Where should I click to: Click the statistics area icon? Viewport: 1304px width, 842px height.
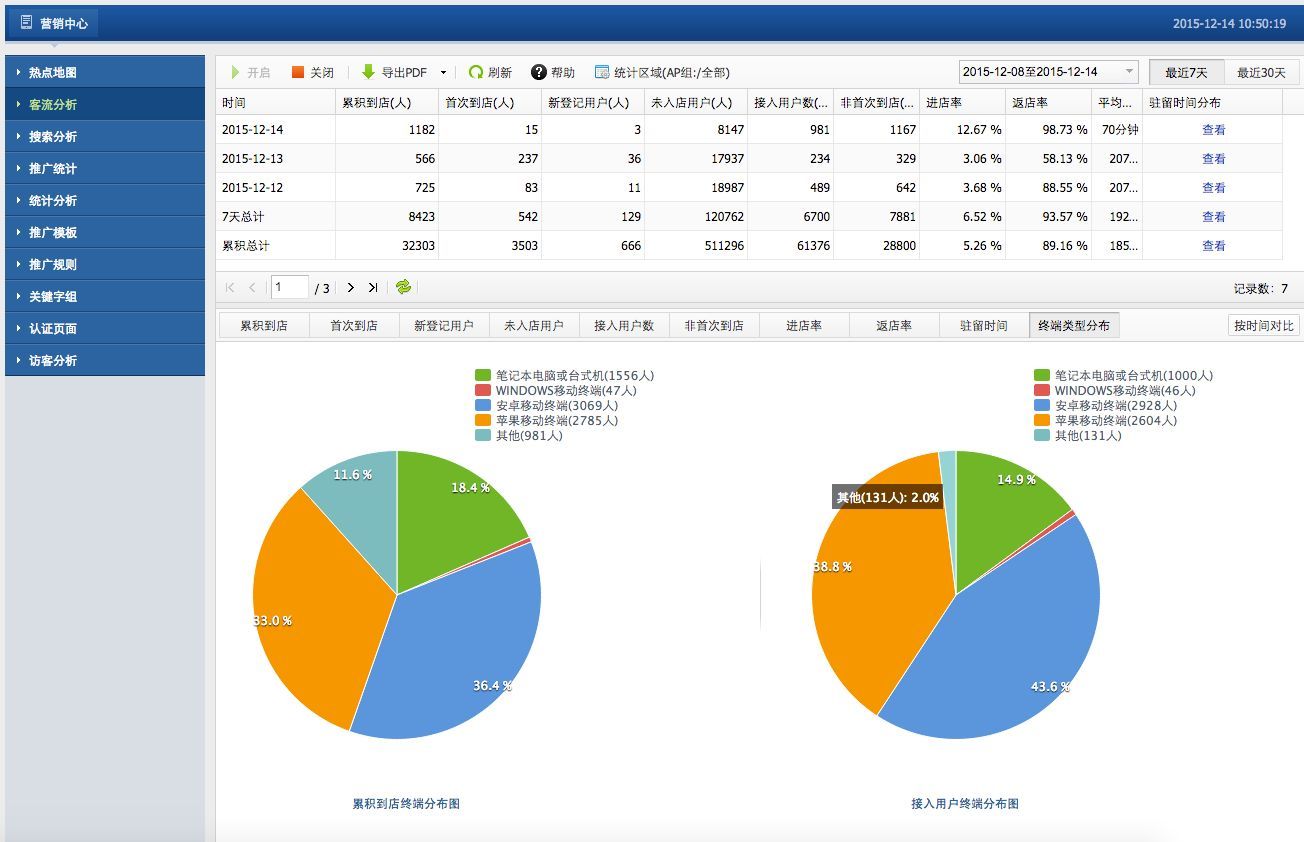pos(602,72)
